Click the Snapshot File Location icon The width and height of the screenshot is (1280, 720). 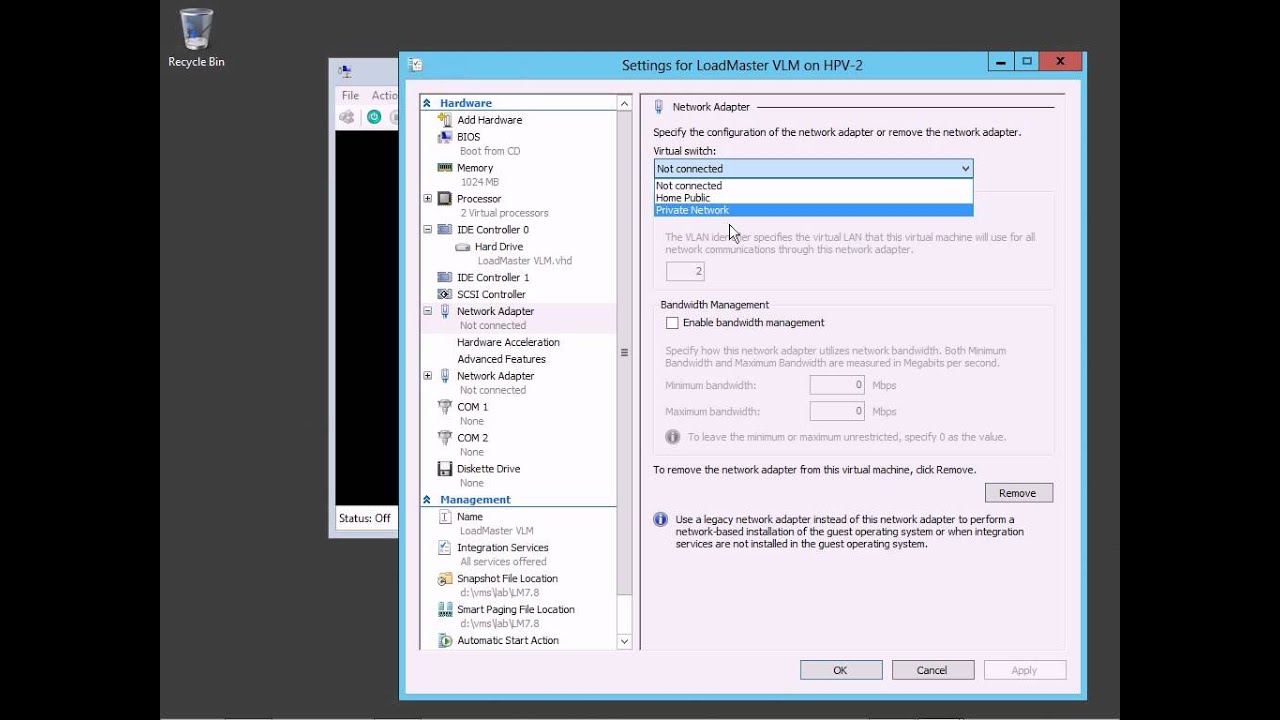click(445, 579)
